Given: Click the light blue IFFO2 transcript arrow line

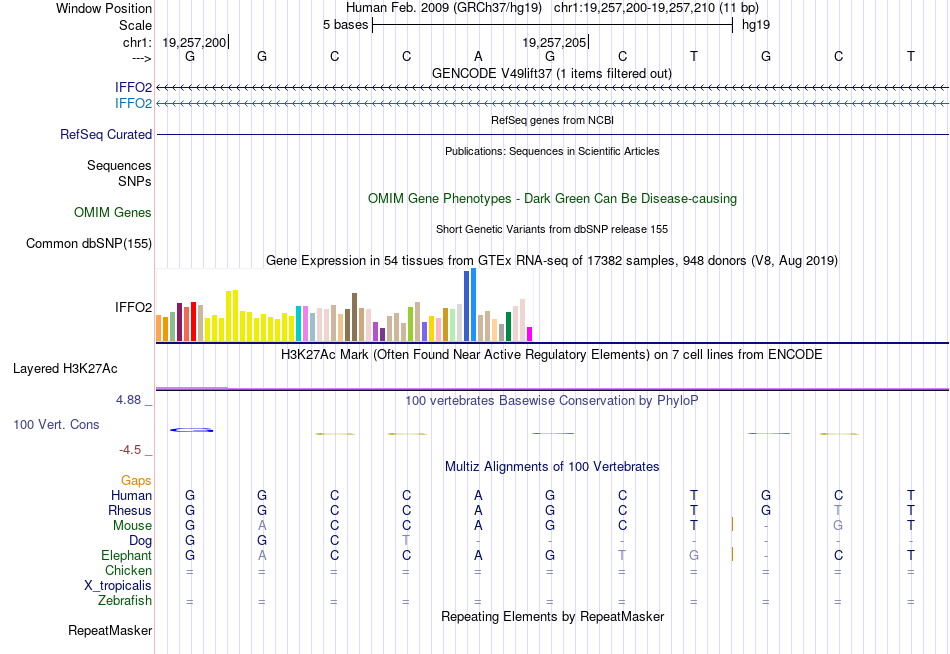Looking at the screenshot, I should coord(552,104).
